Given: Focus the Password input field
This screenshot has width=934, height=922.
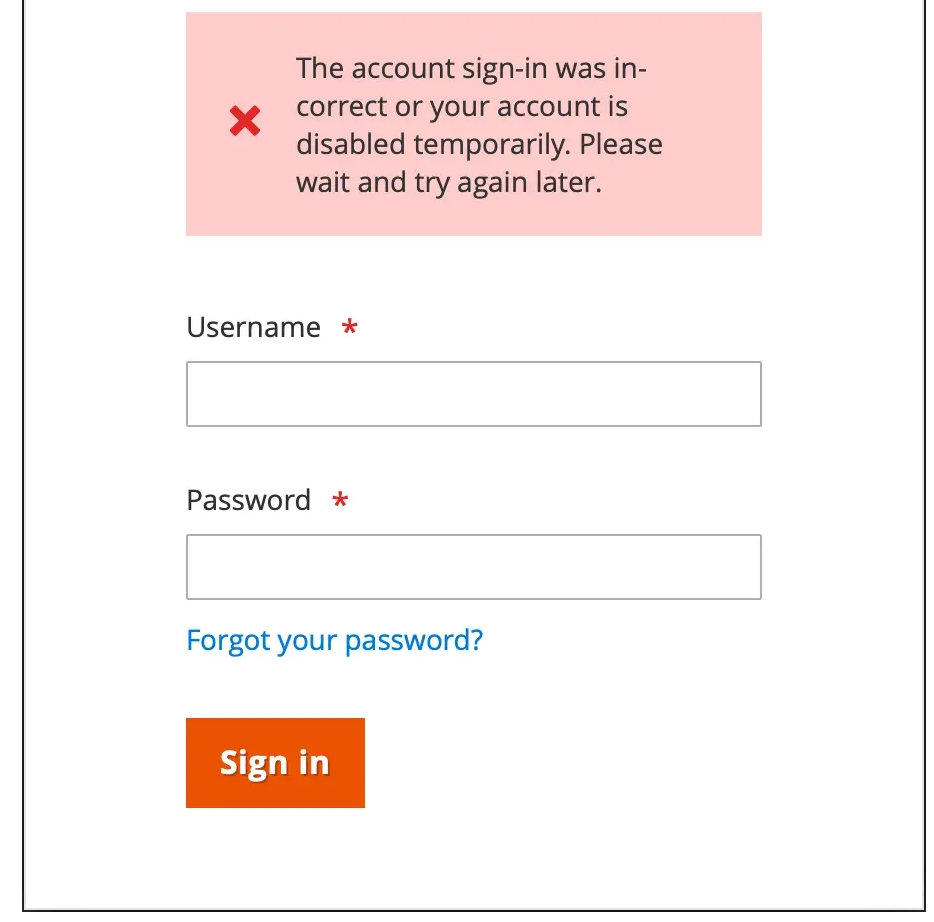Looking at the screenshot, I should click(474, 566).
